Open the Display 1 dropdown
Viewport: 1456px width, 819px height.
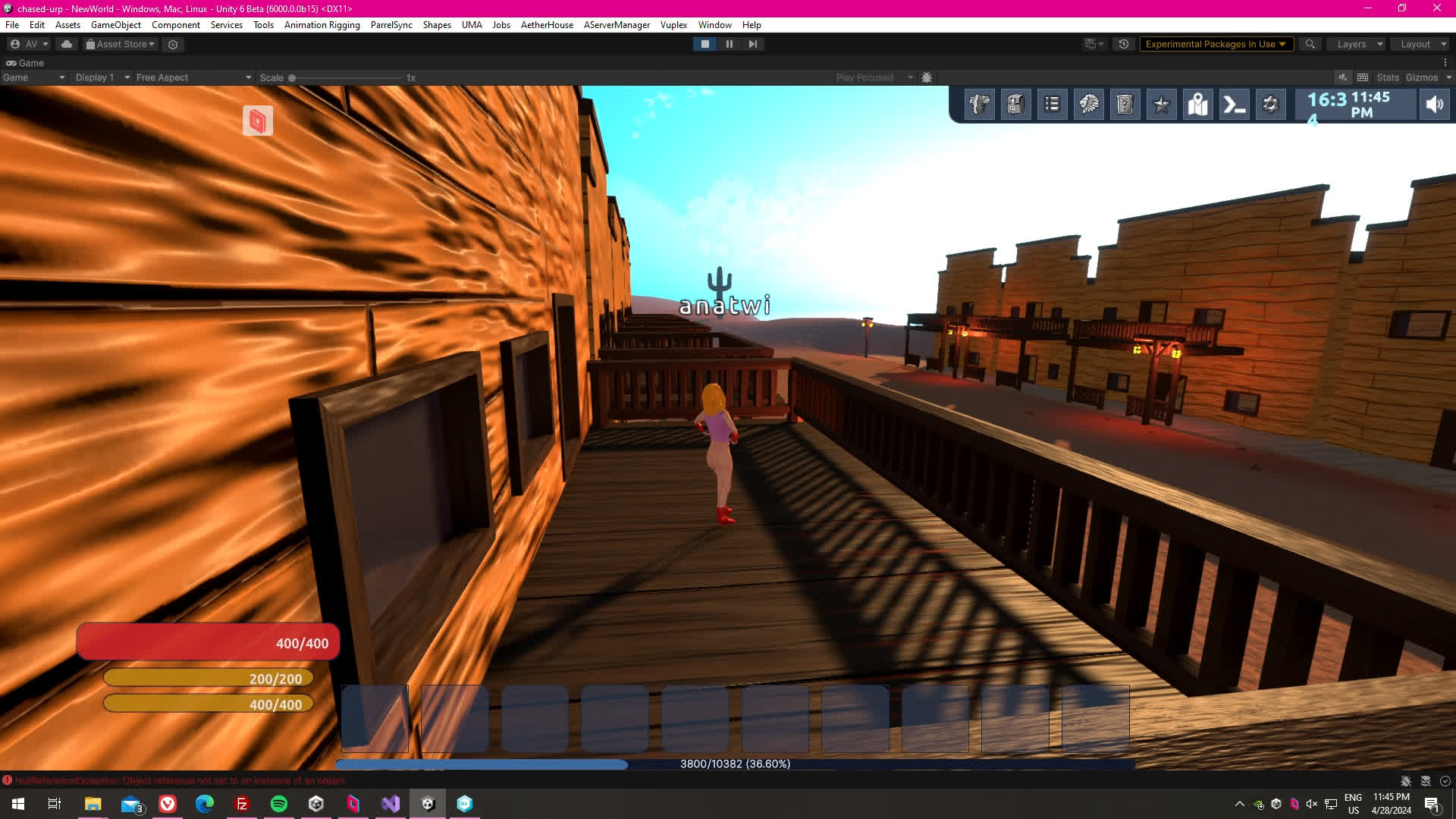click(x=102, y=77)
